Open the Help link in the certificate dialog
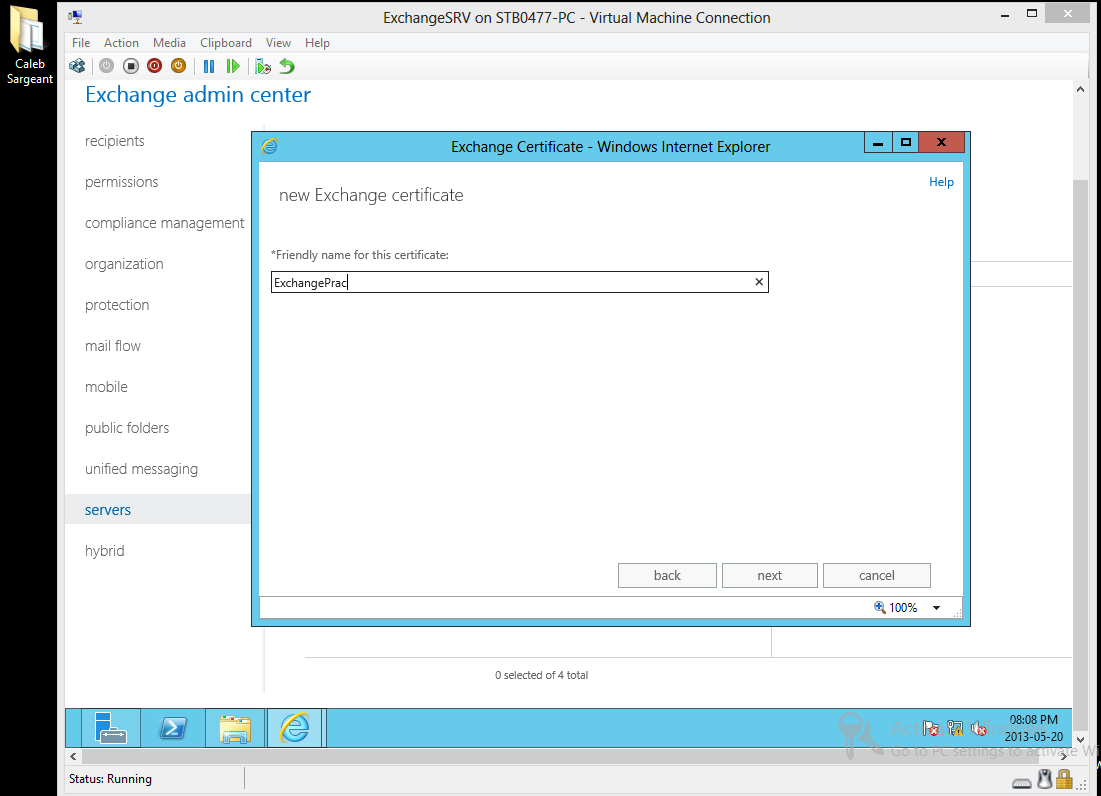The height and width of the screenshot is (796, 1101). click(x=941, y=182)
